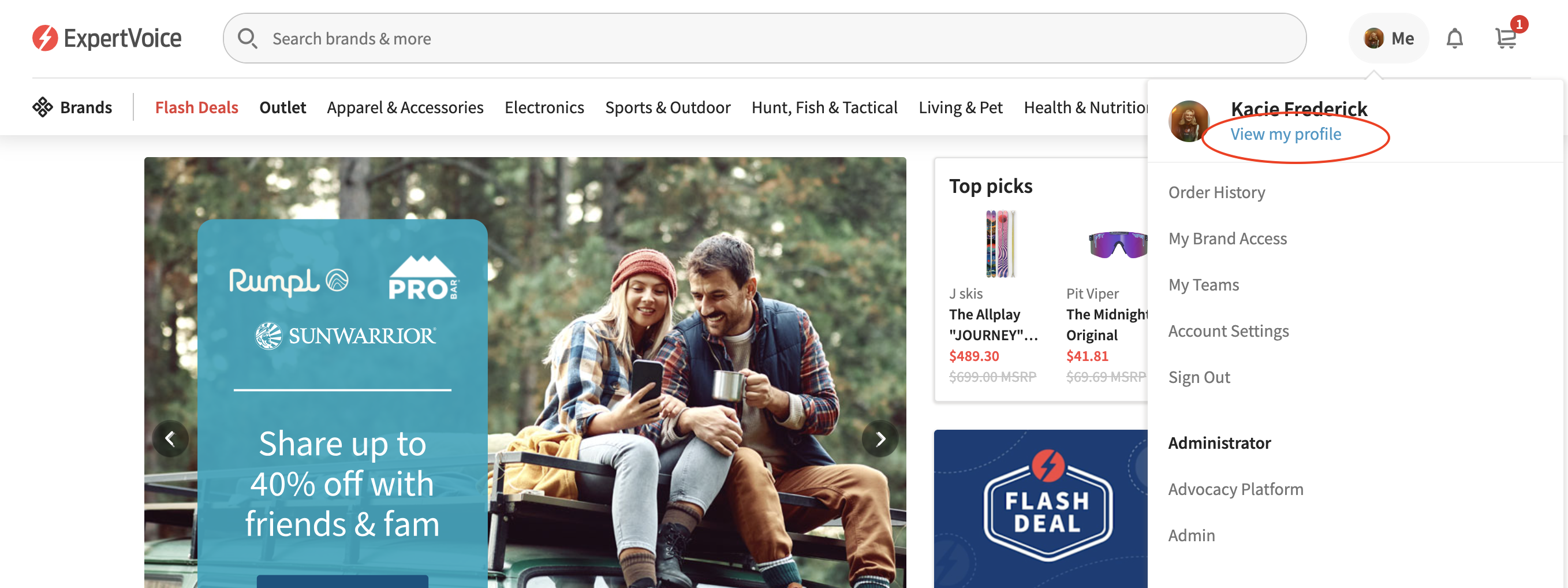Click the search magnifier icon
This screenshot has width=1568, height=588.
(x=247, y=38)
